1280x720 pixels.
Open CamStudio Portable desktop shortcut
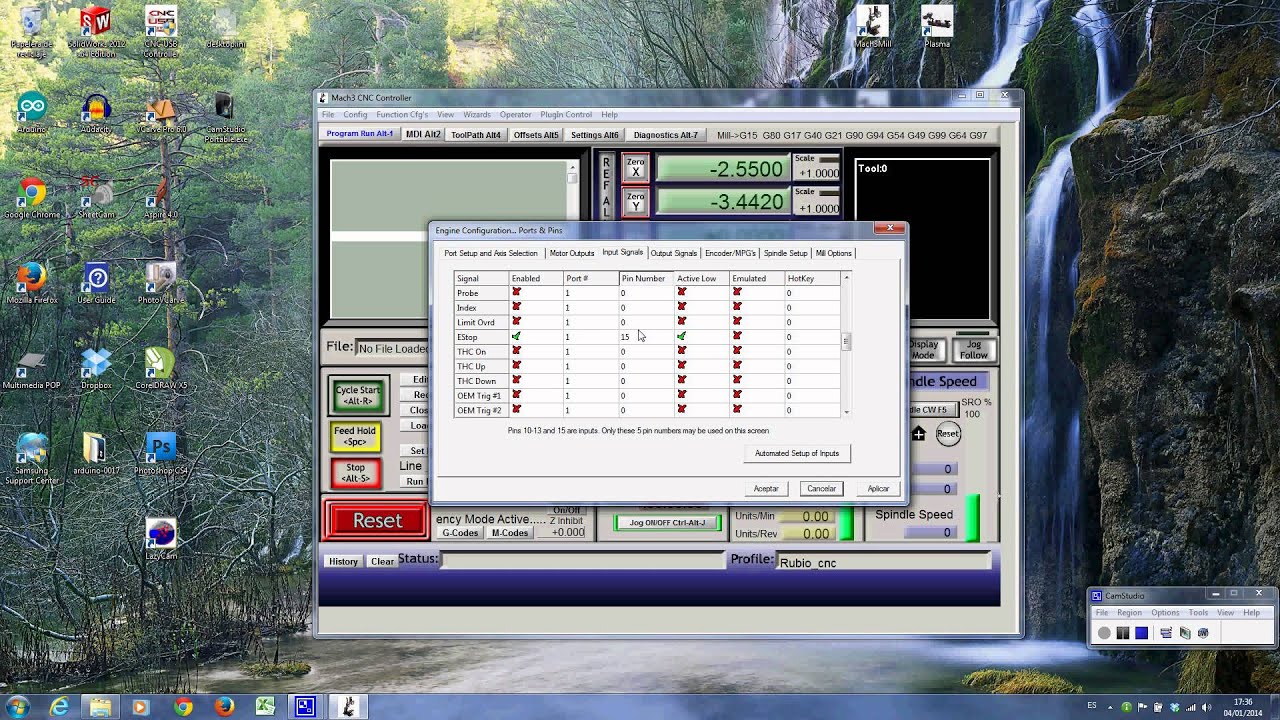[x=225, y=118]
